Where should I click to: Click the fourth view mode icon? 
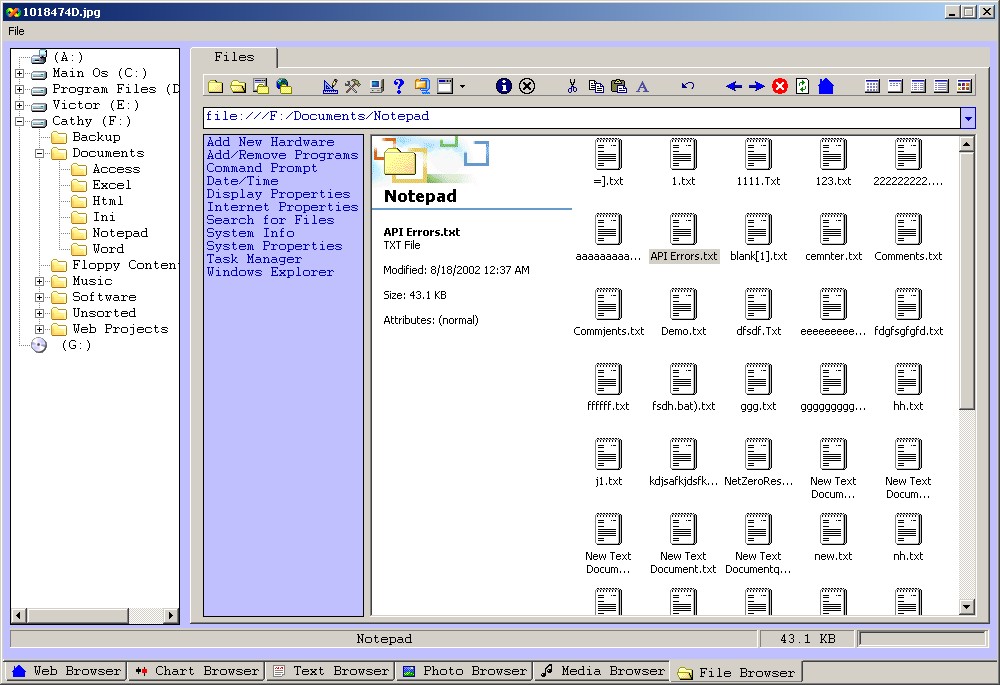click(941, 86)
